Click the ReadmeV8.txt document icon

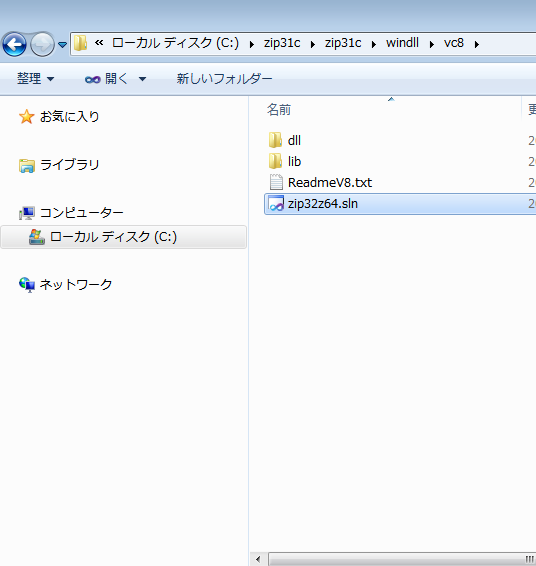click(276, 182)
